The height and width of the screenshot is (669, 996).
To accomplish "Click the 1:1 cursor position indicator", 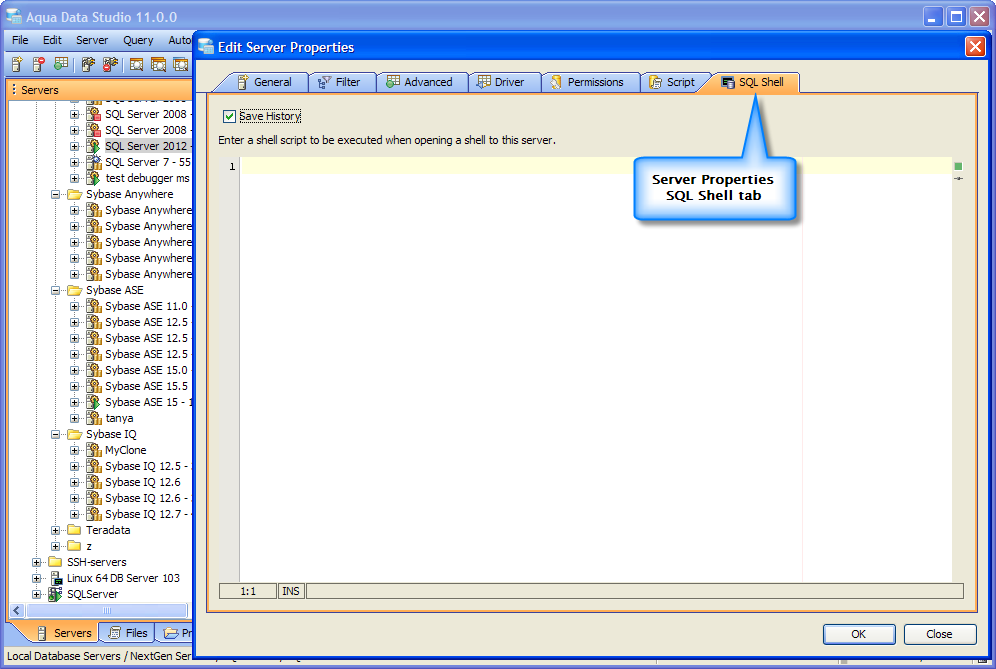I will tap(248, 591).
